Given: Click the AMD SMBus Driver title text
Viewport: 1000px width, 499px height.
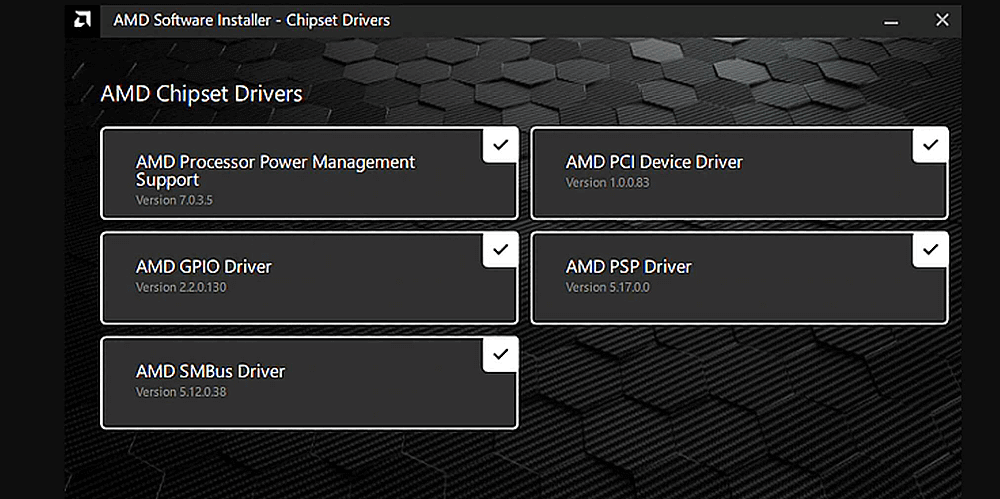Looking at the screenshot, I should pos(210,371).
